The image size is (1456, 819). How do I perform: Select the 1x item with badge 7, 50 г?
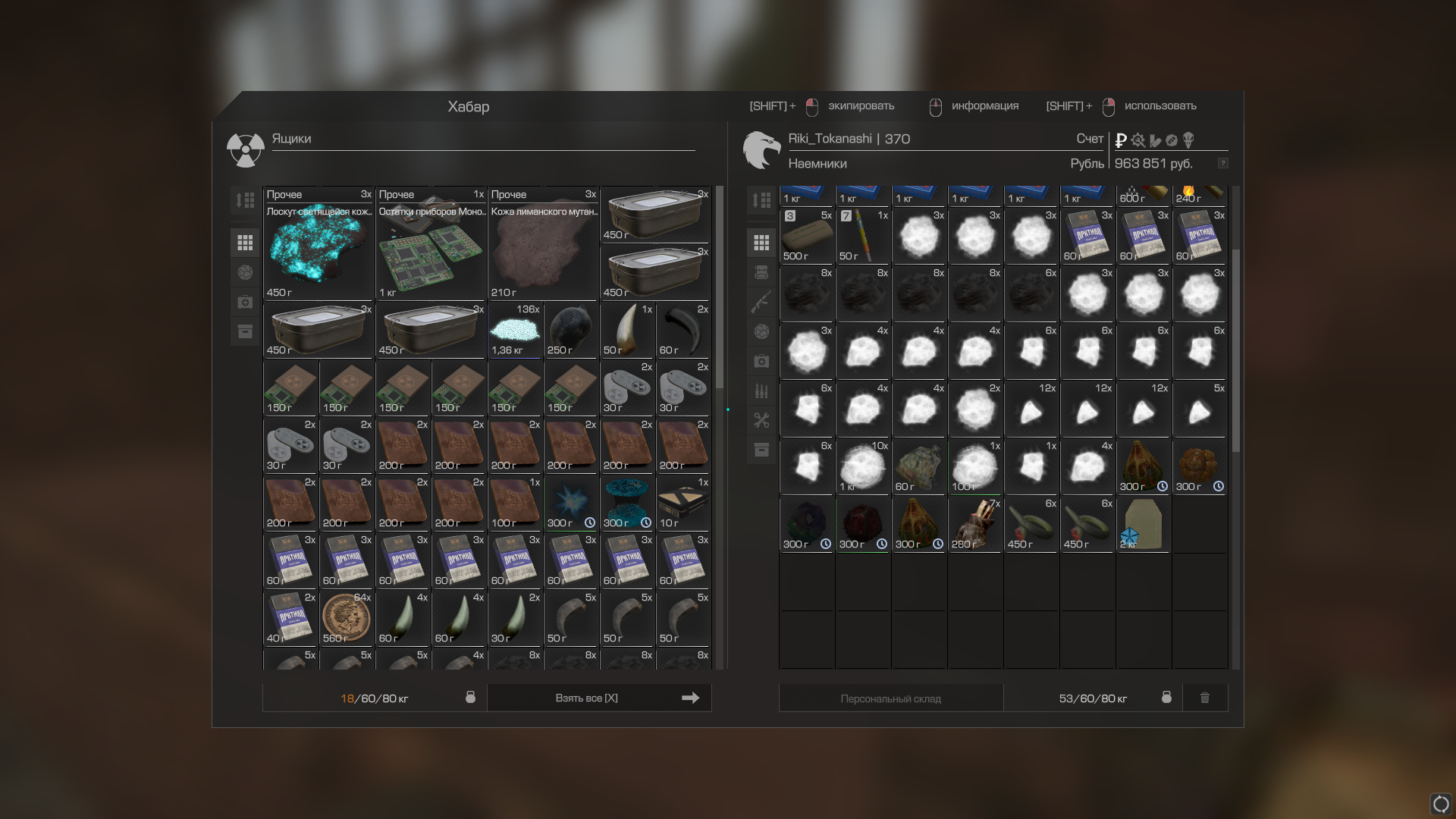pyautogui.click(x=864, y=236)
